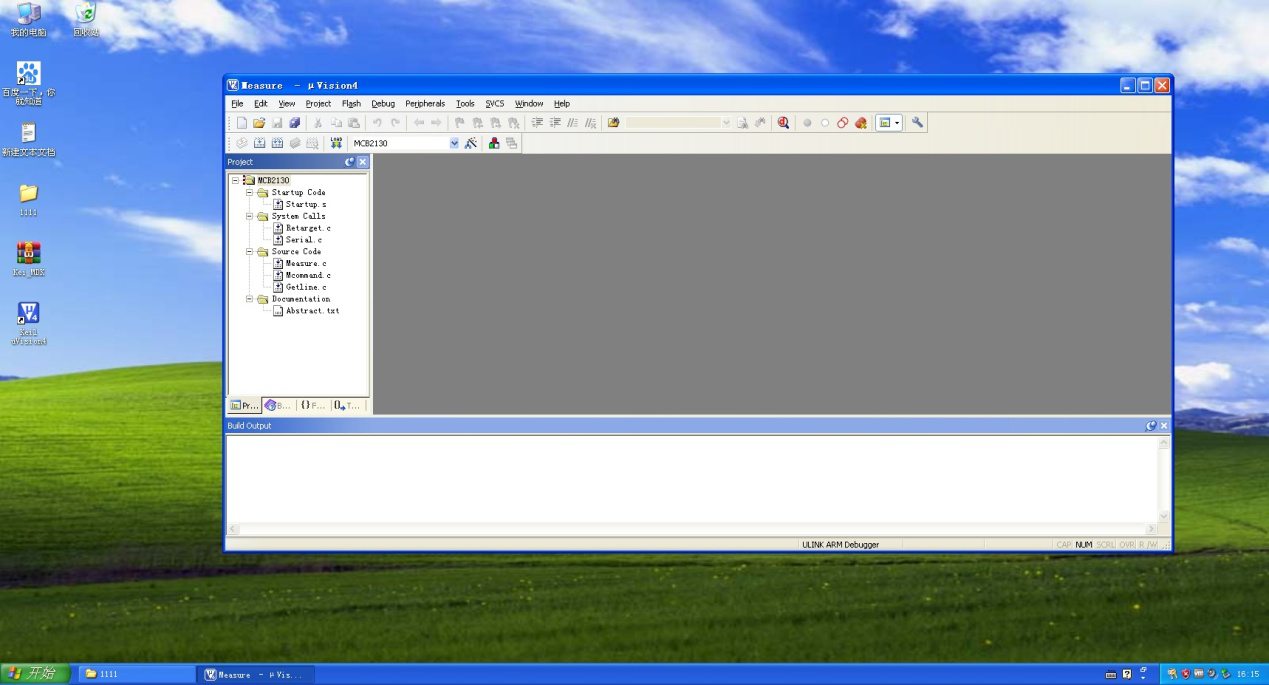Open Target Options with the magic wand icon
Image resolution: width=1269 pixels, height=685 pixels.
point(471,143)
